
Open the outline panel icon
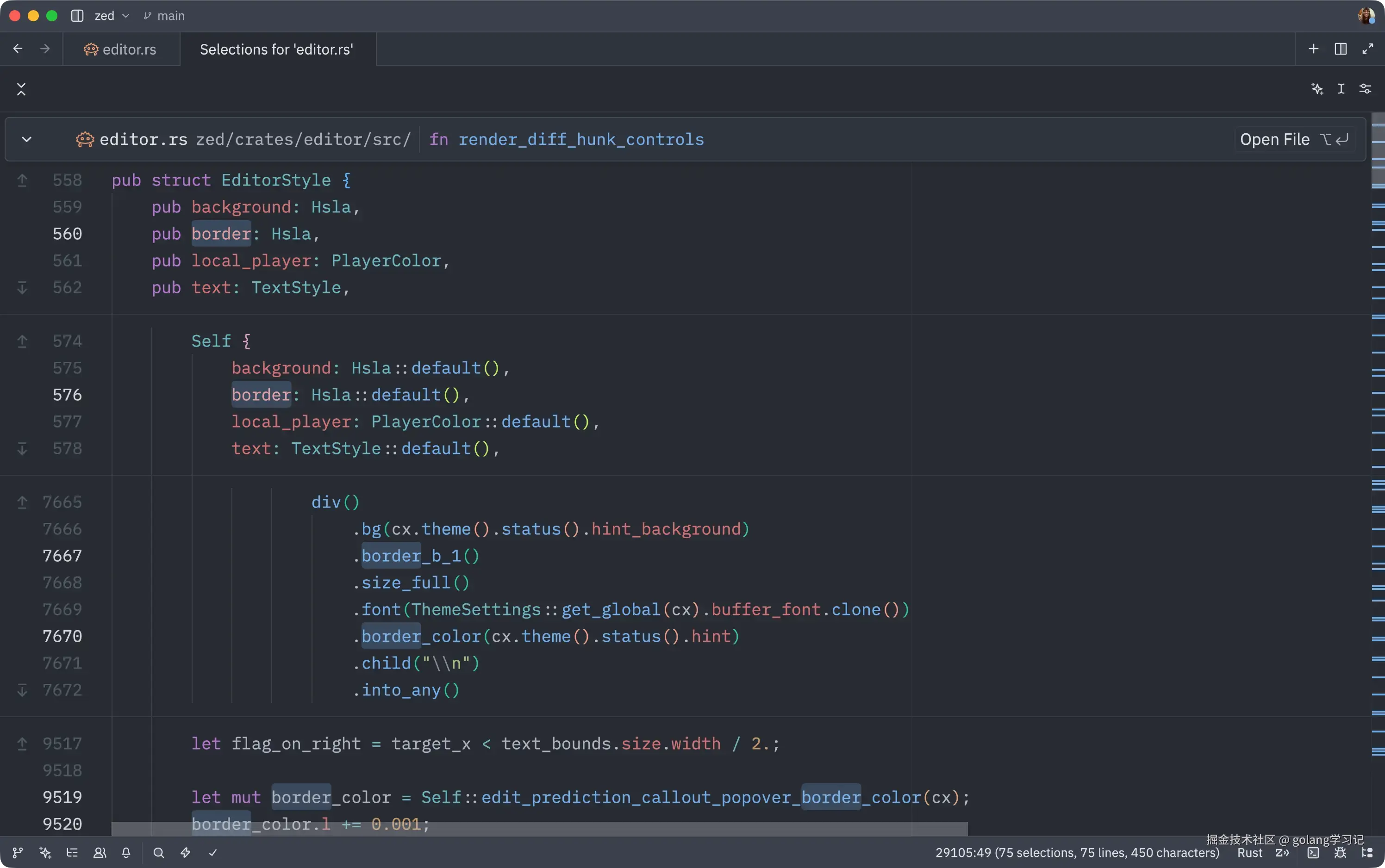(72, 852)
